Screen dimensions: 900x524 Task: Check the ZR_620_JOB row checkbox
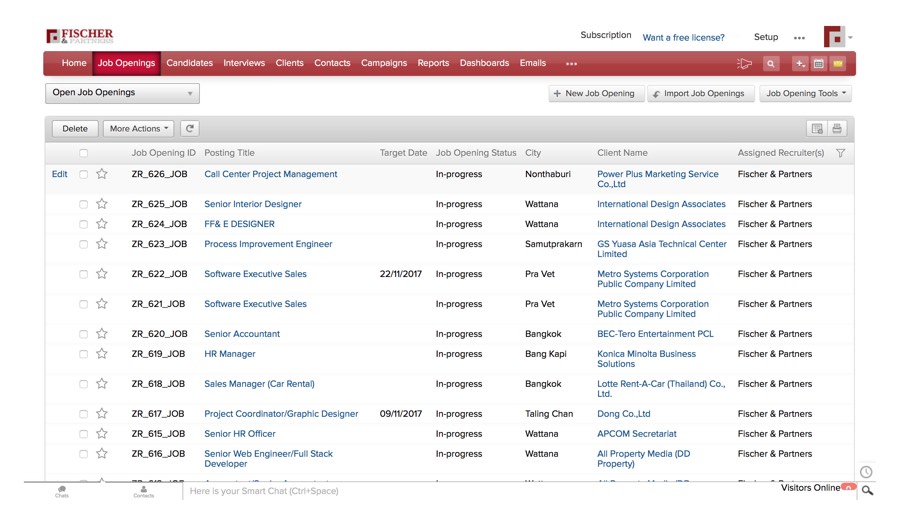point(84,334)
